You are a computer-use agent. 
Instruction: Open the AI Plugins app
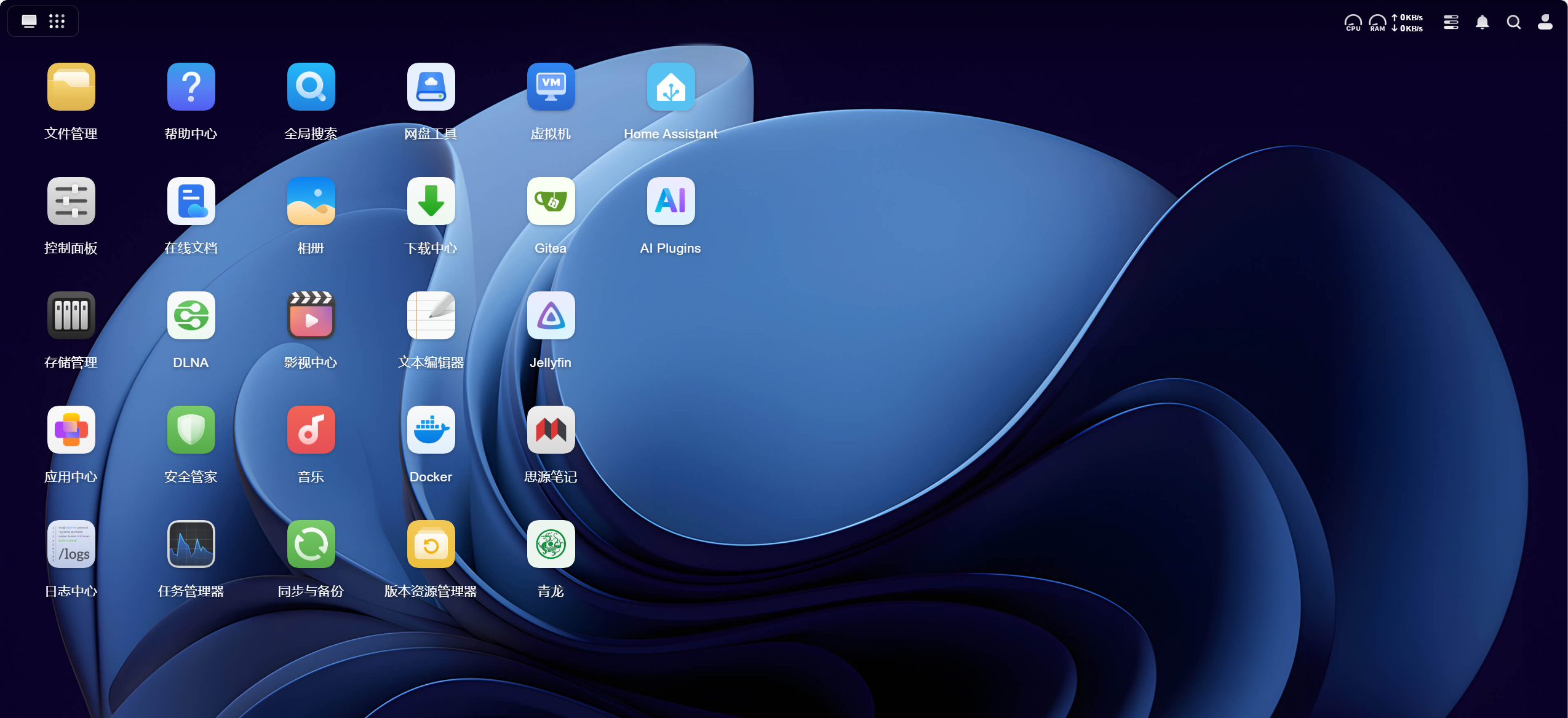671,201
